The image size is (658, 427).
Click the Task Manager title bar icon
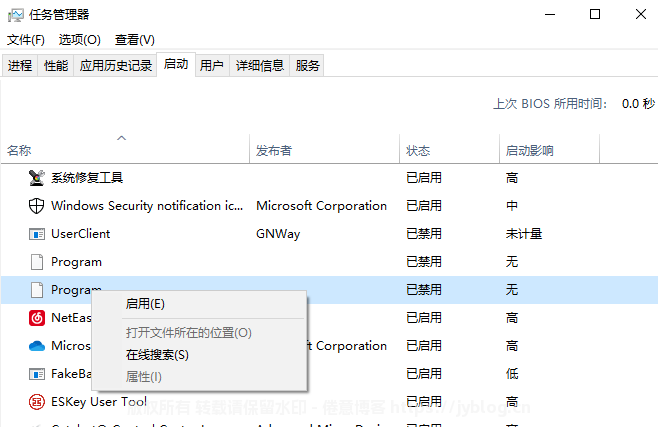(16, 15)
